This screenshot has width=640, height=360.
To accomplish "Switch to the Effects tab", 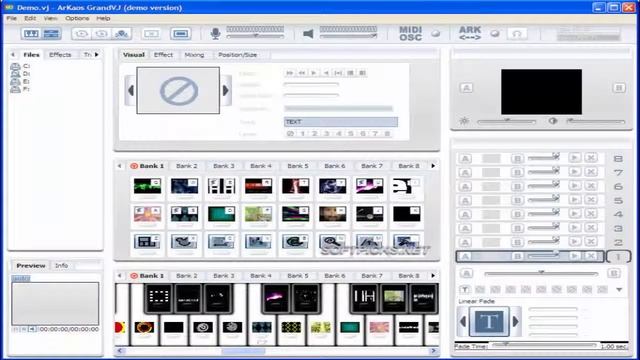I will [60, 55].
